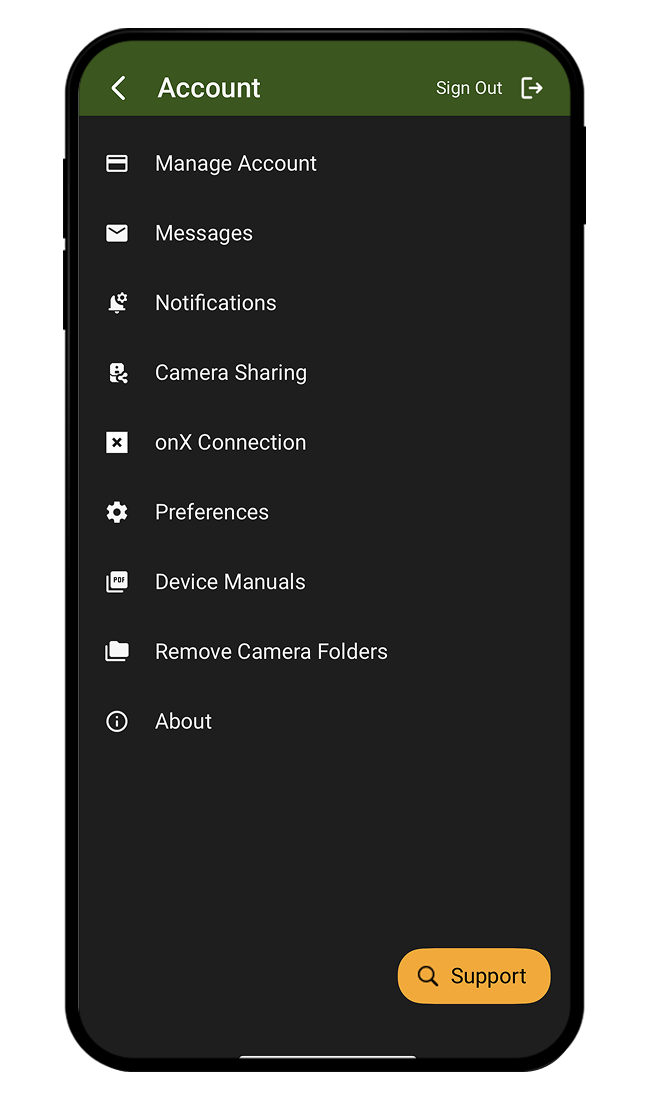This screenshot has width=650, height=1100.
Task: Open the Preferences label
Action: (211, 512)
